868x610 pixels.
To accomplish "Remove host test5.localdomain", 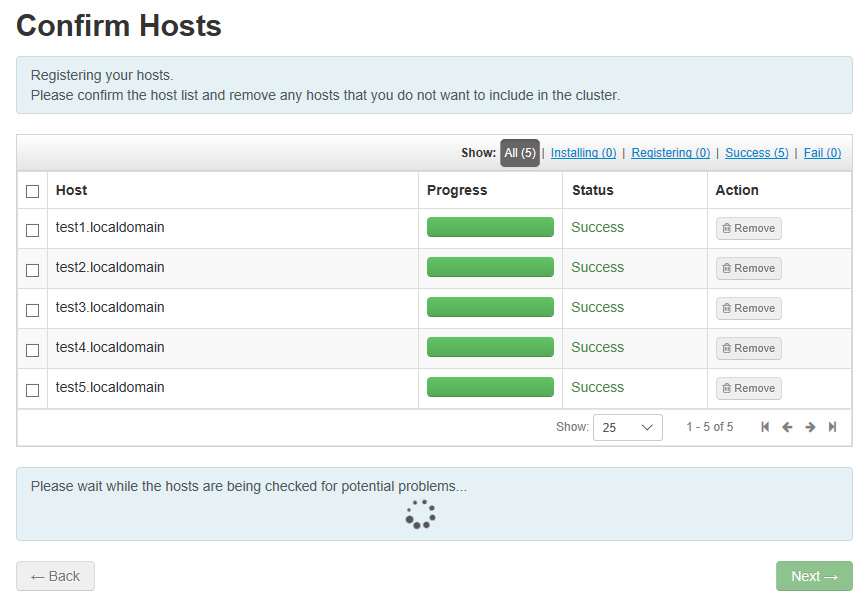I will tap(748, 388).
